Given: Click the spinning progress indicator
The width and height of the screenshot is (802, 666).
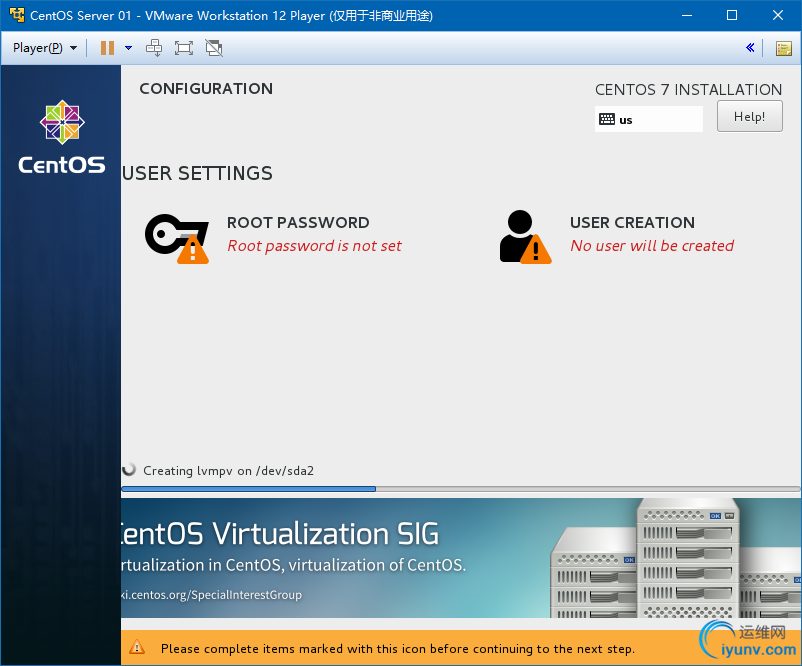Looking at the screenshot, I should (129, 470).
